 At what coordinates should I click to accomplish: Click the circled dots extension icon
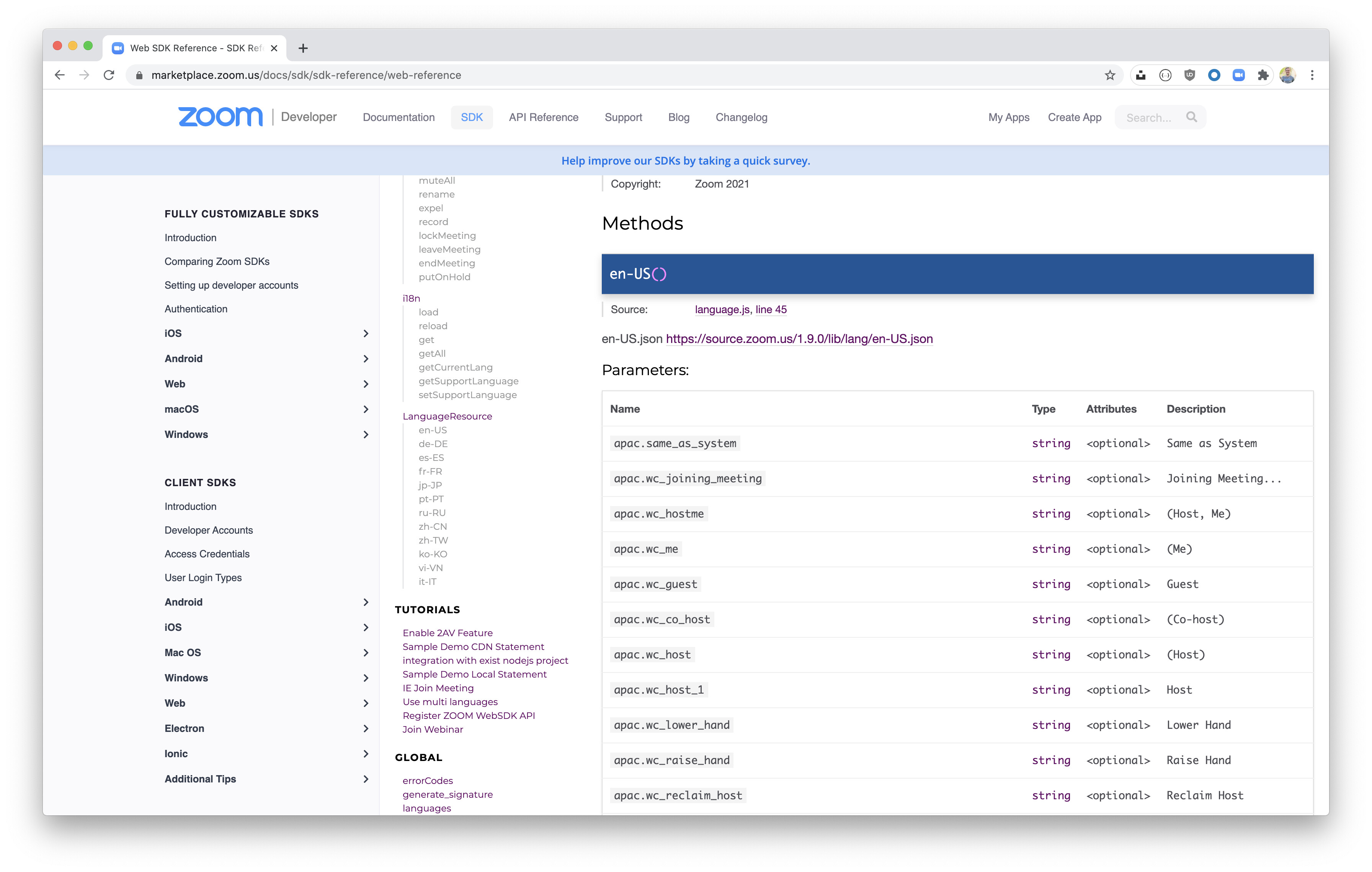pos(1165,75)
